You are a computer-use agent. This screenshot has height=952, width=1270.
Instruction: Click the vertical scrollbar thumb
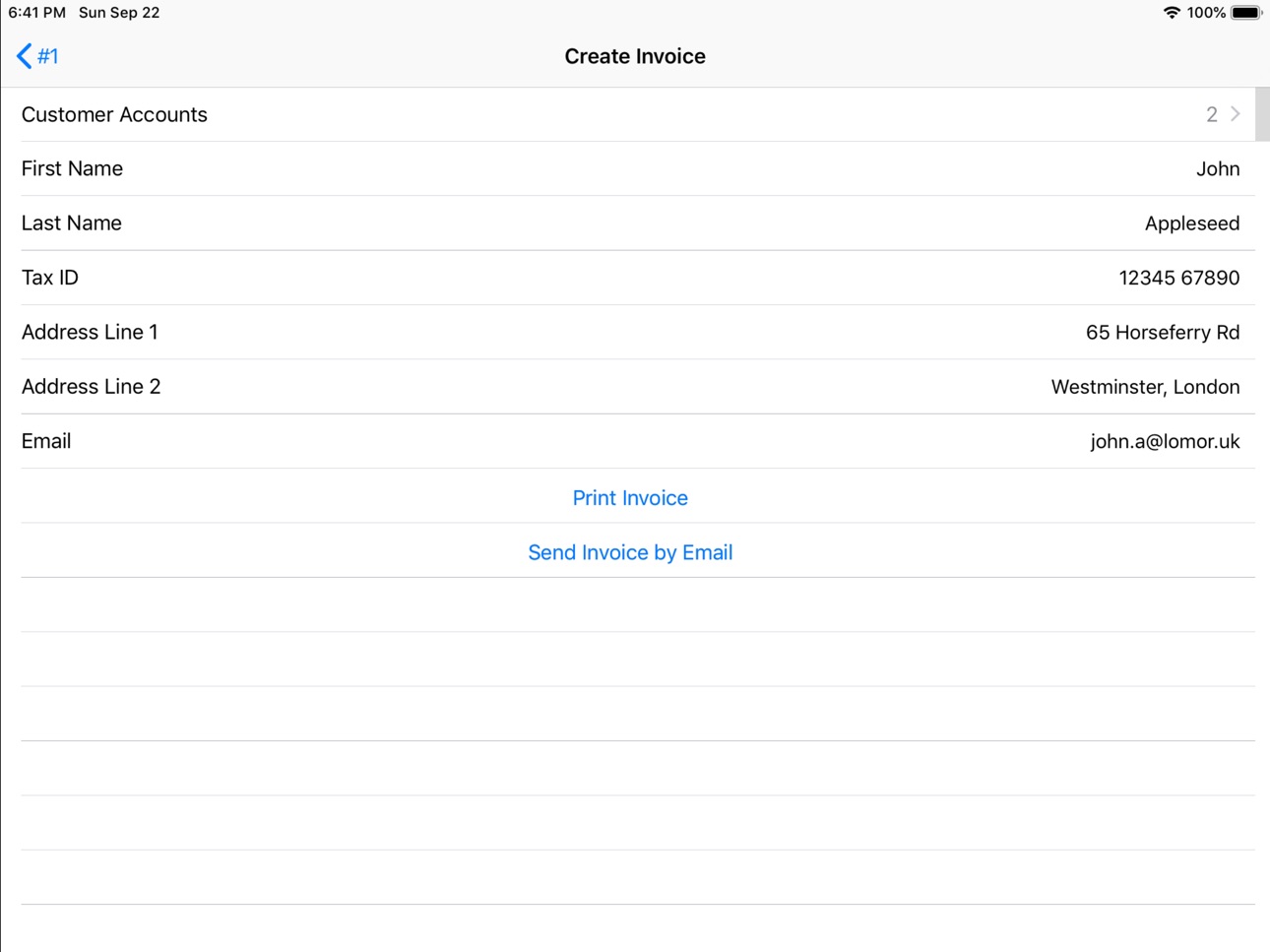1262,114
